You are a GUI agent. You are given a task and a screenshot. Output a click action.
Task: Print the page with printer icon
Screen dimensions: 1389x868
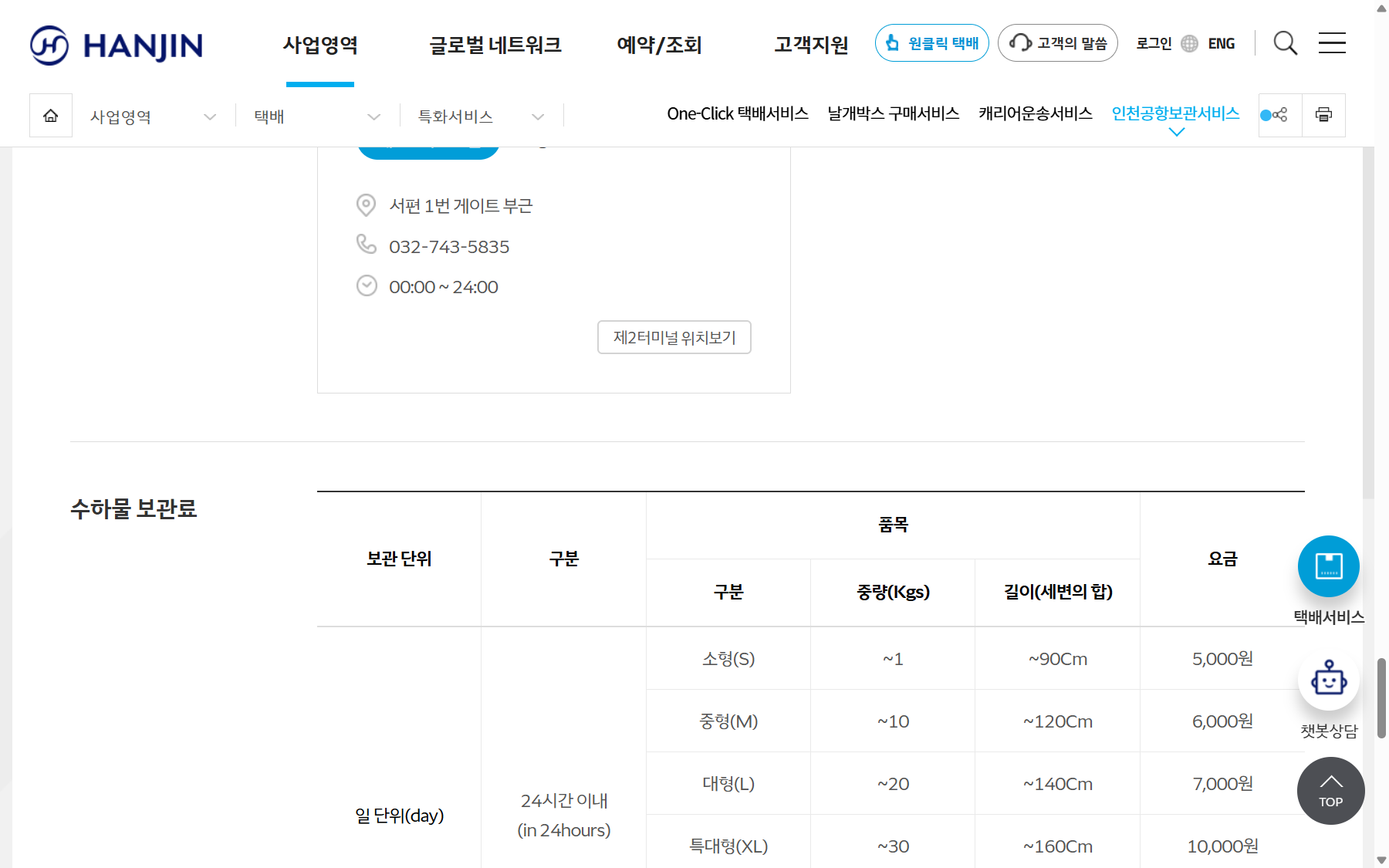click(1323, 116)
